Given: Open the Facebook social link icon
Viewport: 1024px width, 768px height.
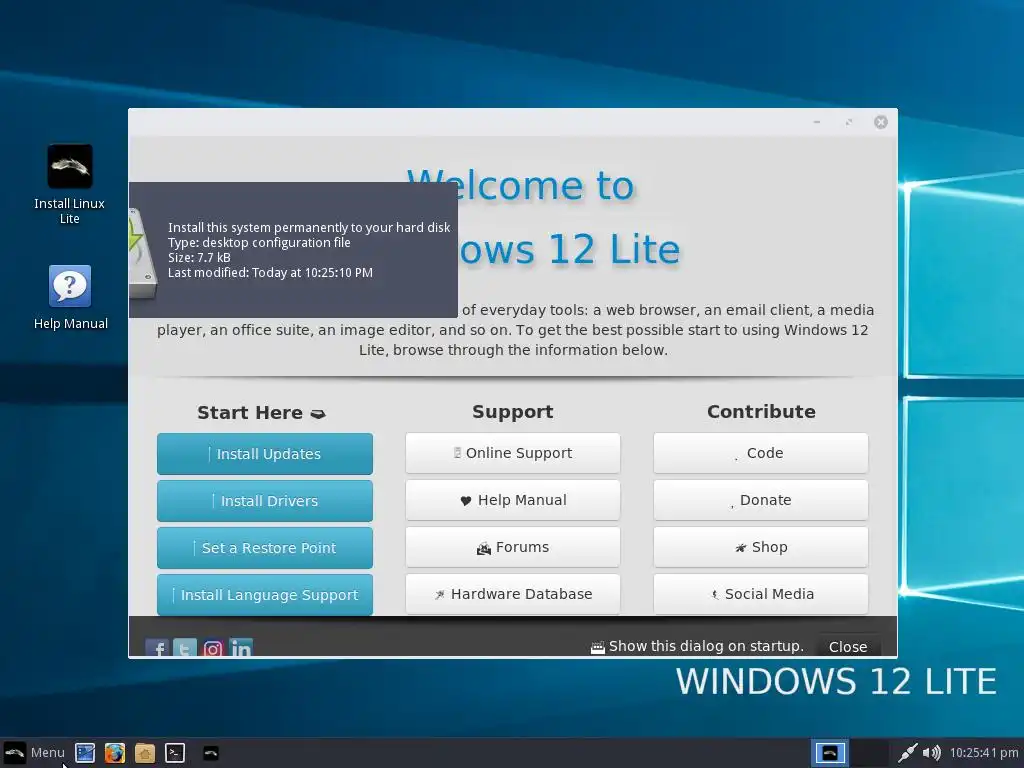Looking at the screenshot, I should [x=157, y=648].
